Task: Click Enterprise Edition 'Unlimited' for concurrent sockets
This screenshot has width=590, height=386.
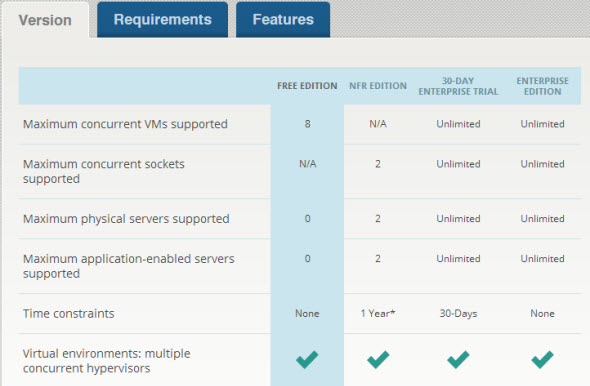Action: 542,164
